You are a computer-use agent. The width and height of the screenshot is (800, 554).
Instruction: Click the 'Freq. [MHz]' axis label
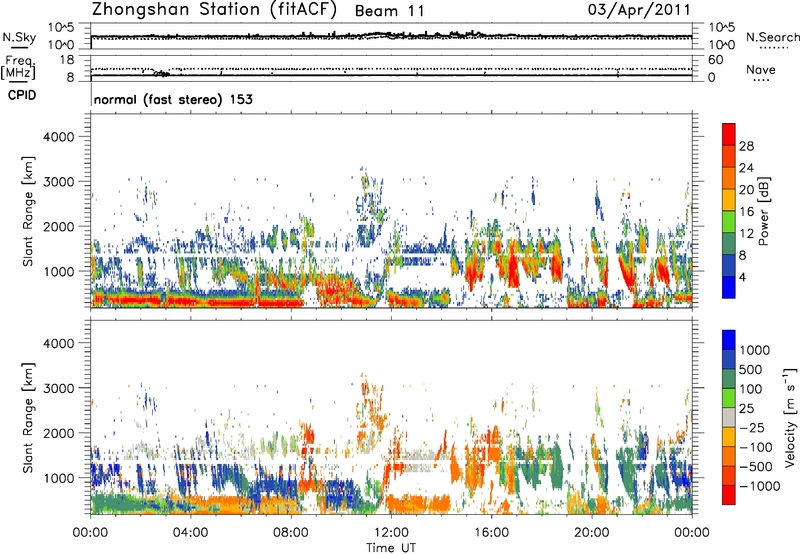point(18,68)
